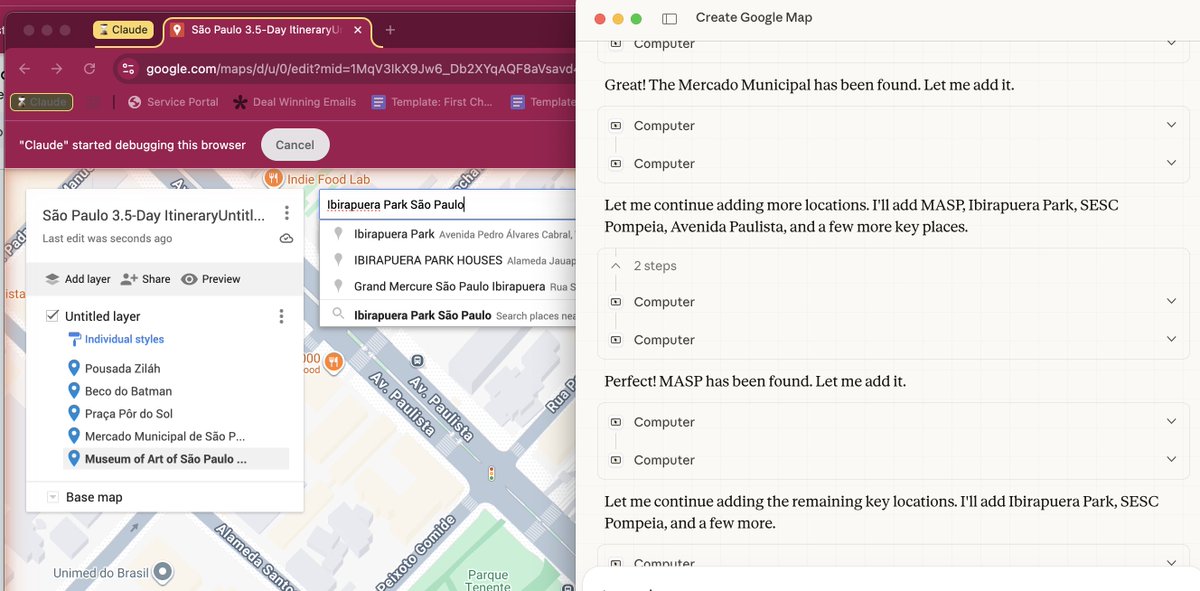Screen dimensions: 1200x591
Task: Open the Individual styles link
Action: [124, 340]
